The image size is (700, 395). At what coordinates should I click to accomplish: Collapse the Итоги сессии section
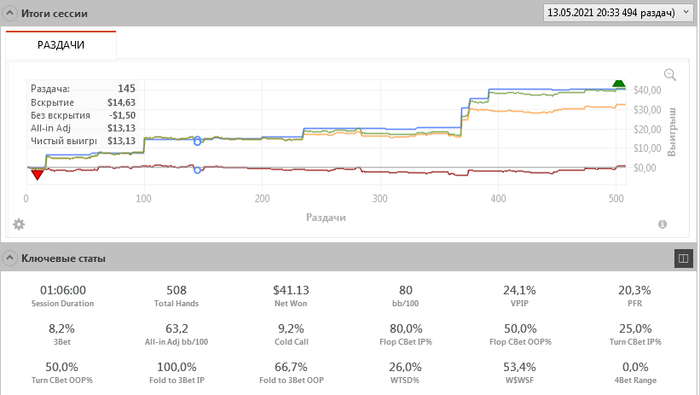tap(9, 13)
